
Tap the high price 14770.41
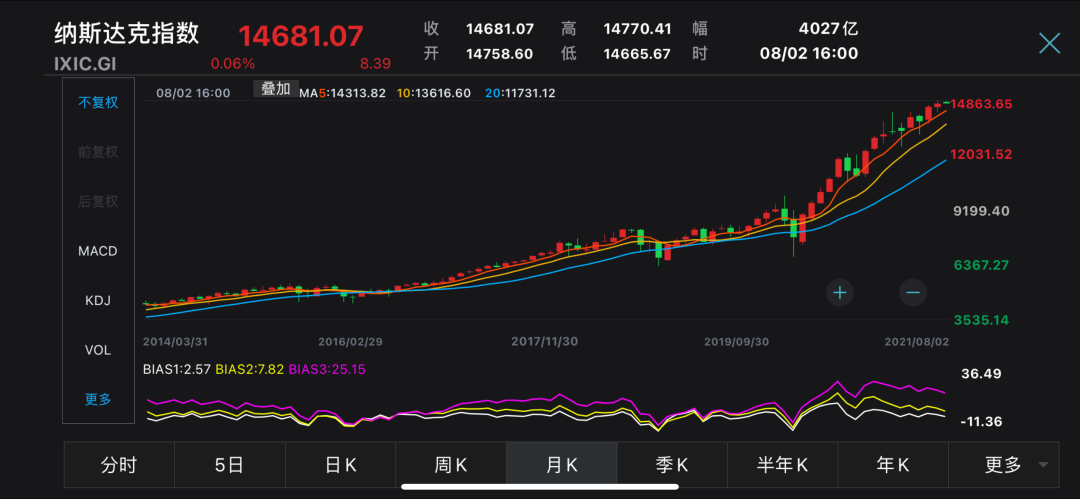point(637,29)
